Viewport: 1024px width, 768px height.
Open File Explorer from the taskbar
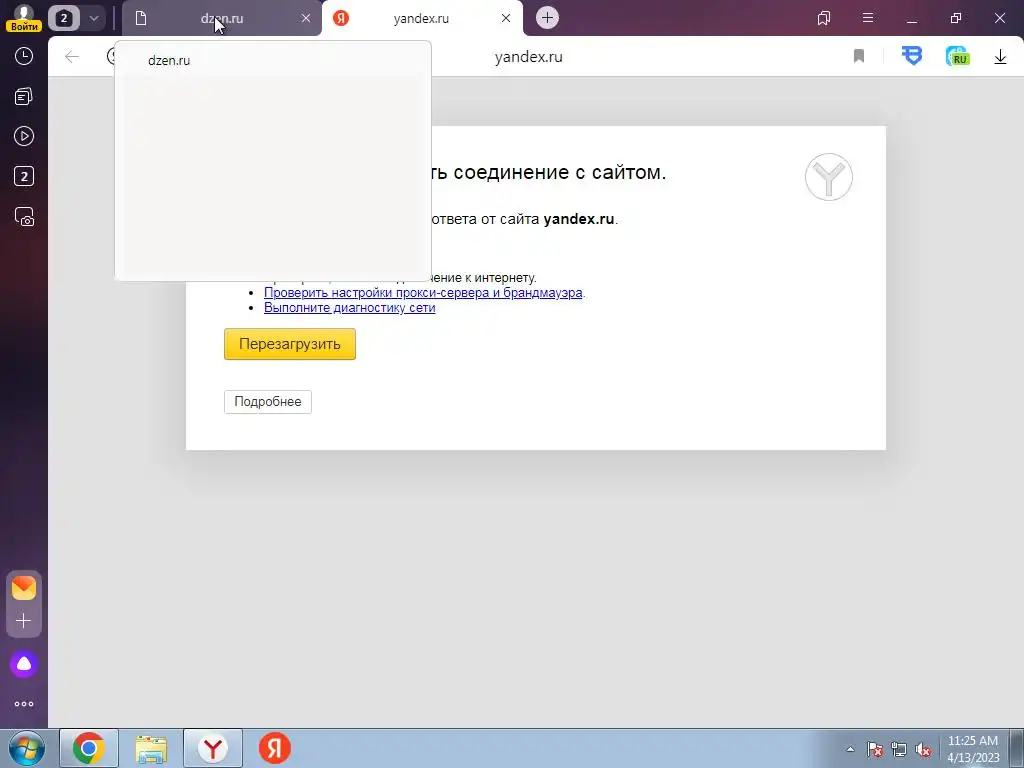(151, 748)
